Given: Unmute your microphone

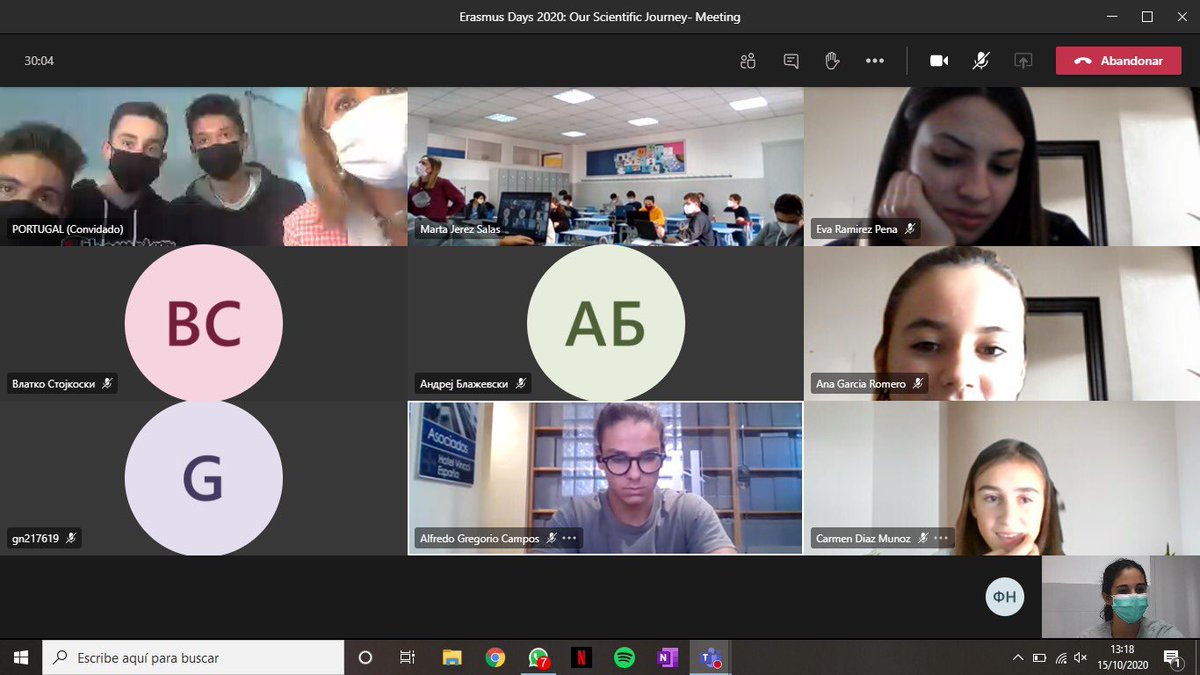Looking at the screenshot, I should (981, 61).
